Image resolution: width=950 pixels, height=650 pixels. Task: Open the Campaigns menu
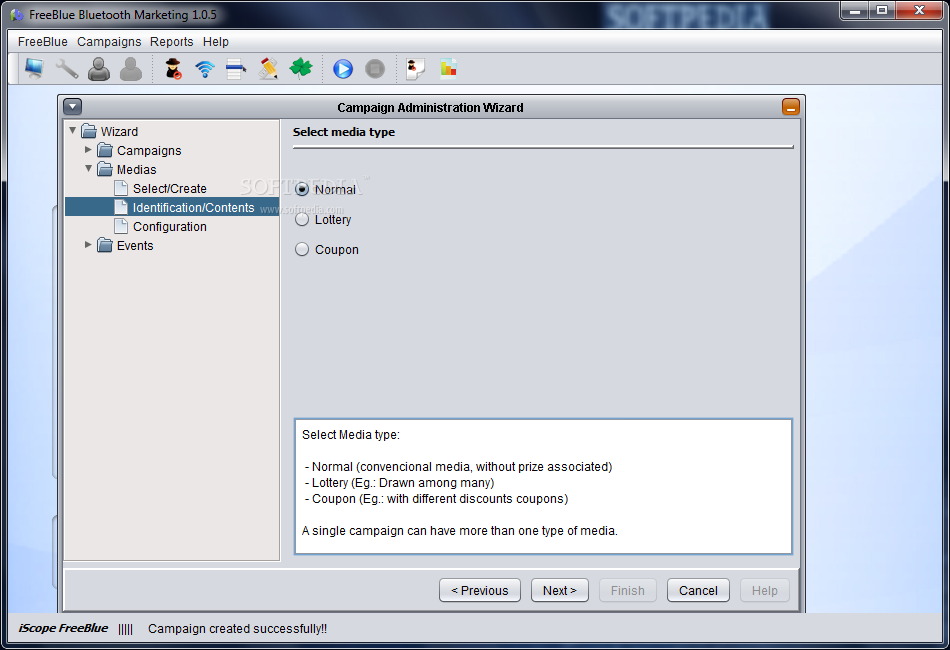(x=109, y=42)
